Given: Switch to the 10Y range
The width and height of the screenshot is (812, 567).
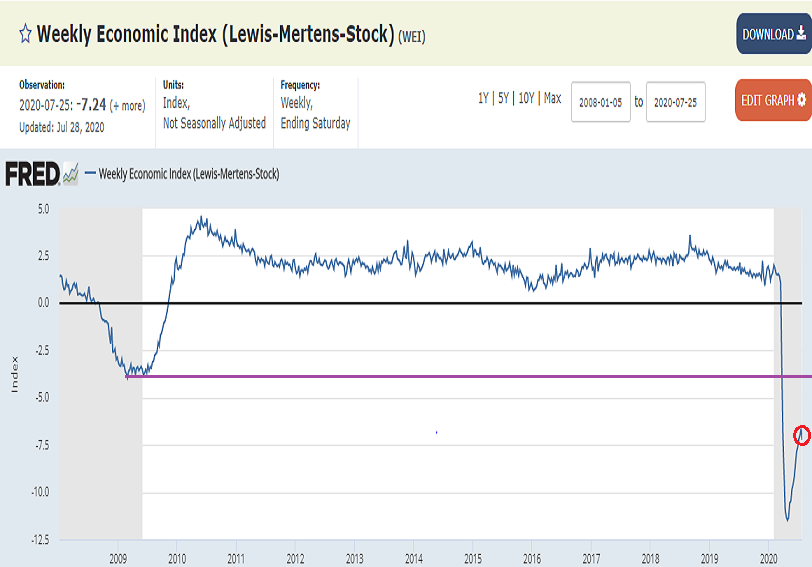Looking at the screenshot, I should [526, 99].
